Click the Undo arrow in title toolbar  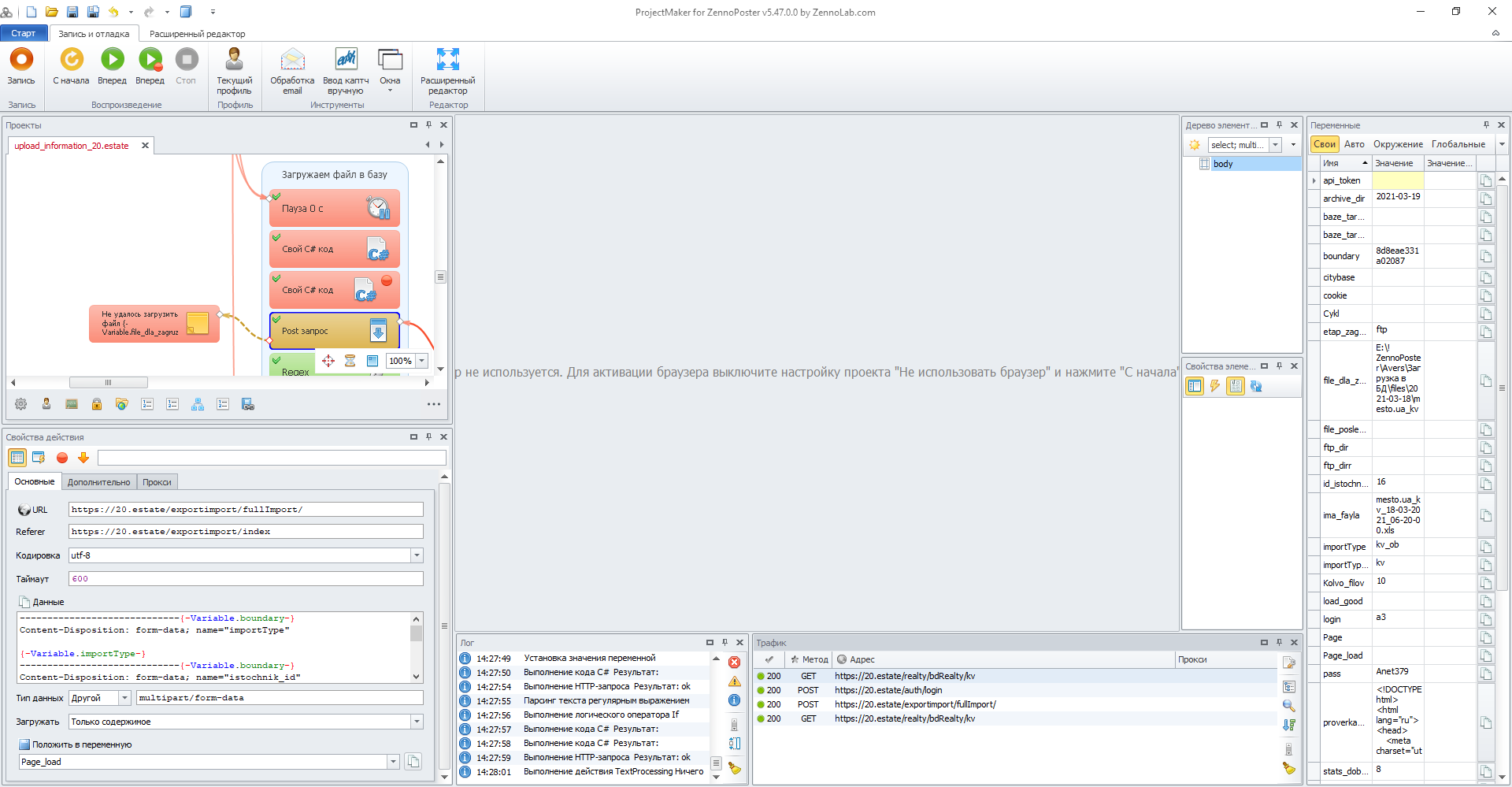pos(113,12)
